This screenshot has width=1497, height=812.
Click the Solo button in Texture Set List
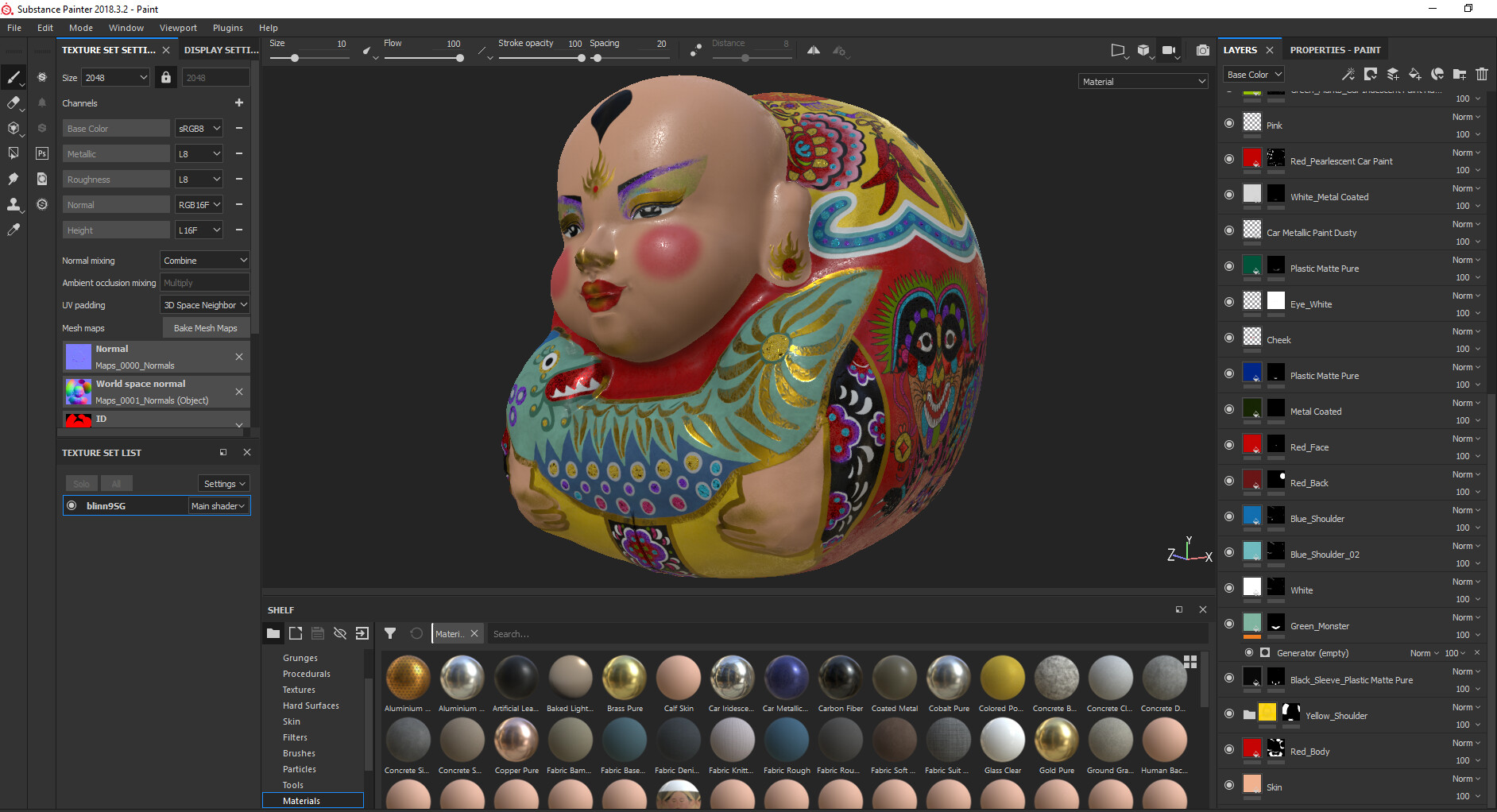82,483
